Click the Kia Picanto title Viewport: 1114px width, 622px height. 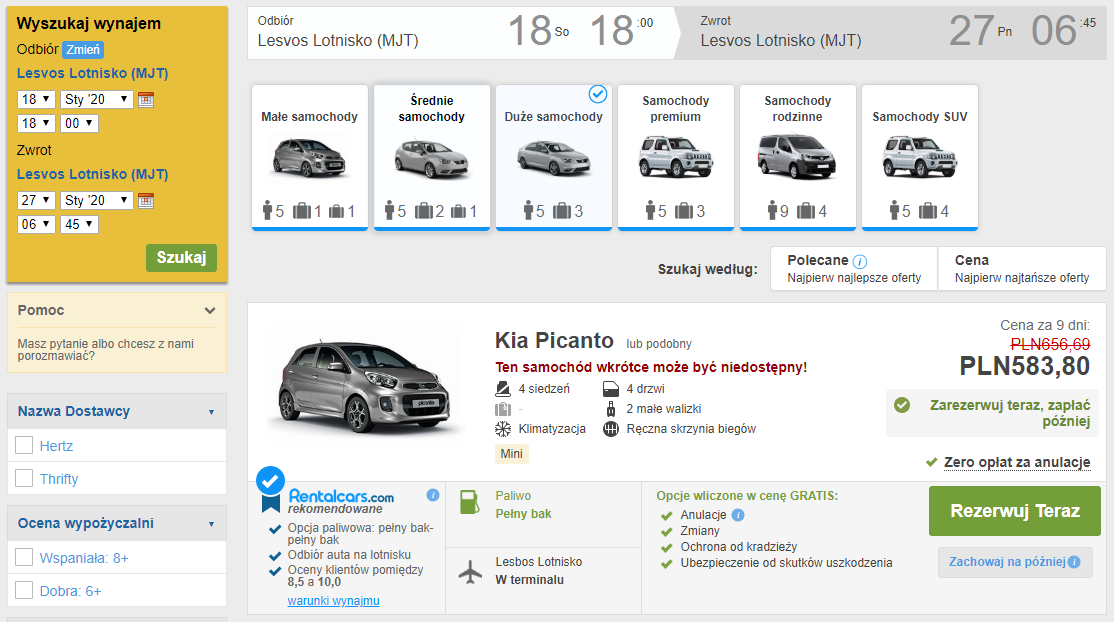pos(554,341)
